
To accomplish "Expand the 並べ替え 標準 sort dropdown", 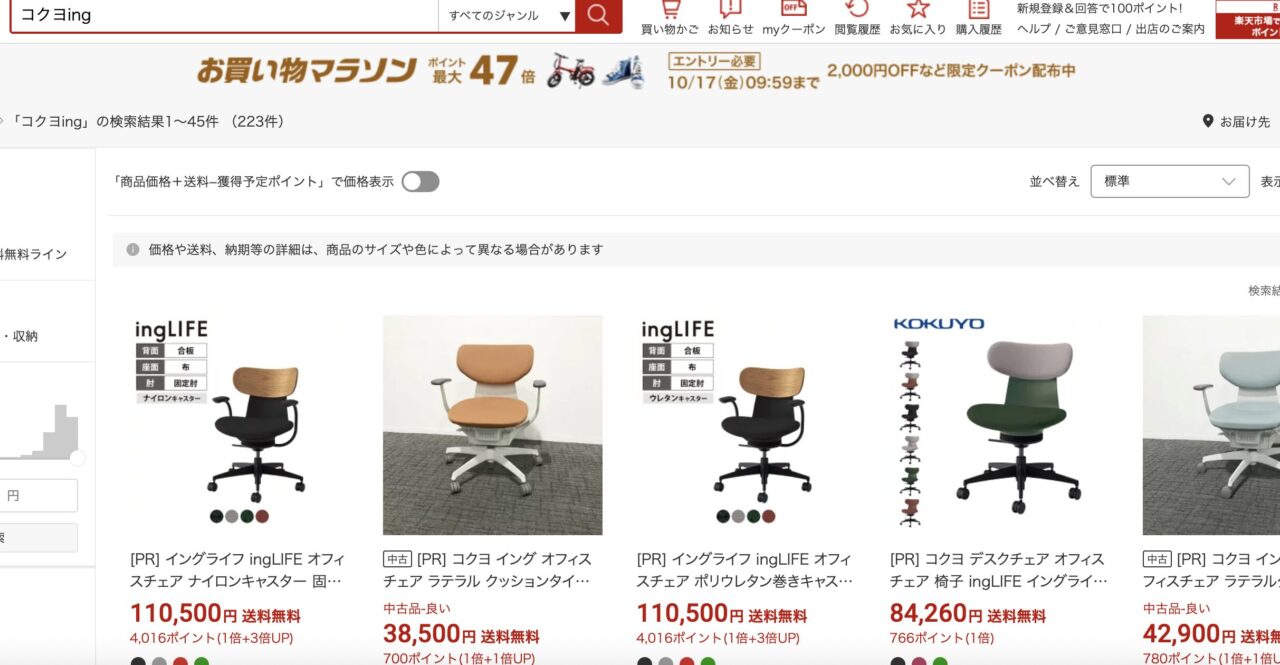I will [x=1169, y=181].
